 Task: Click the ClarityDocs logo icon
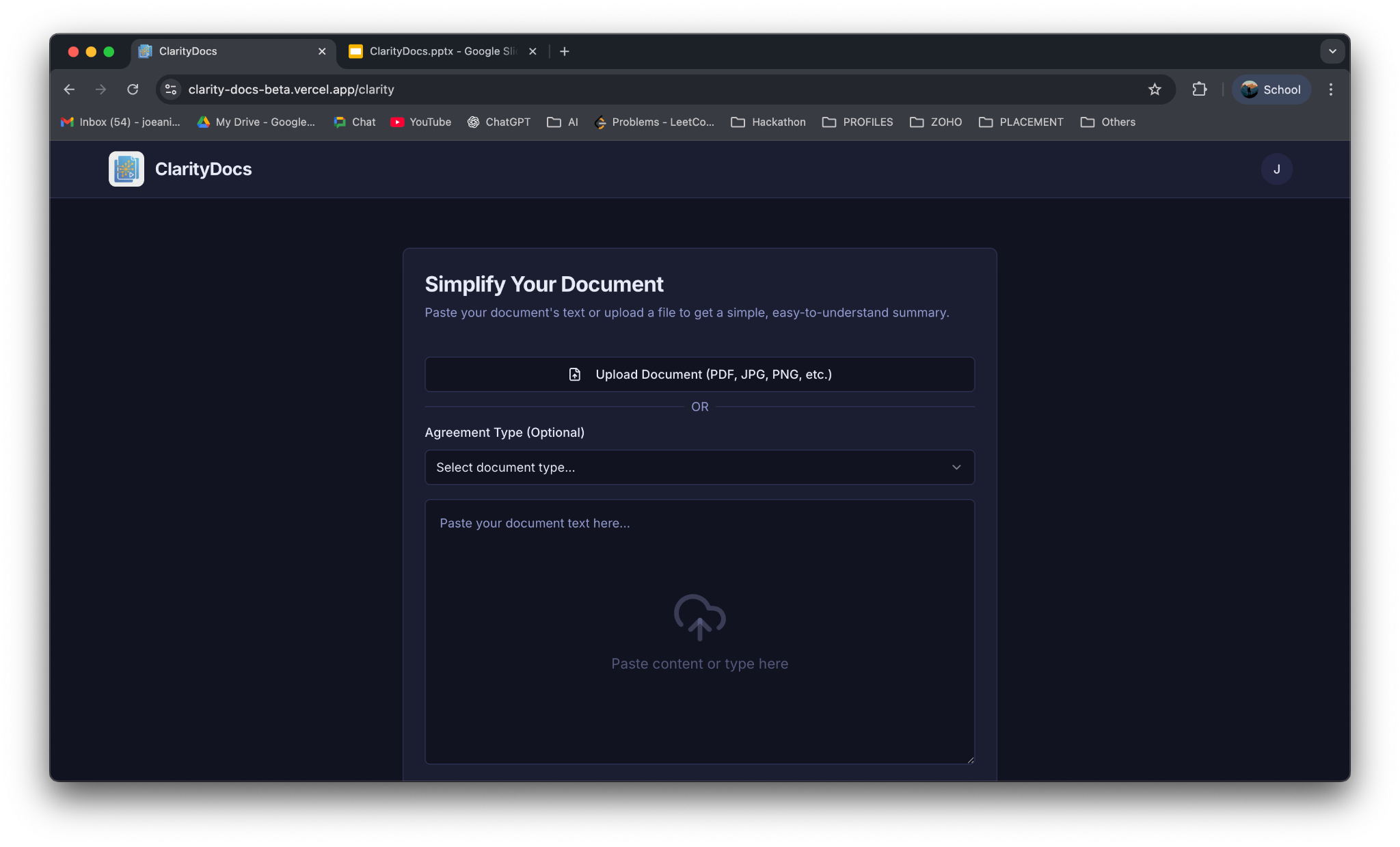point(126,169)
